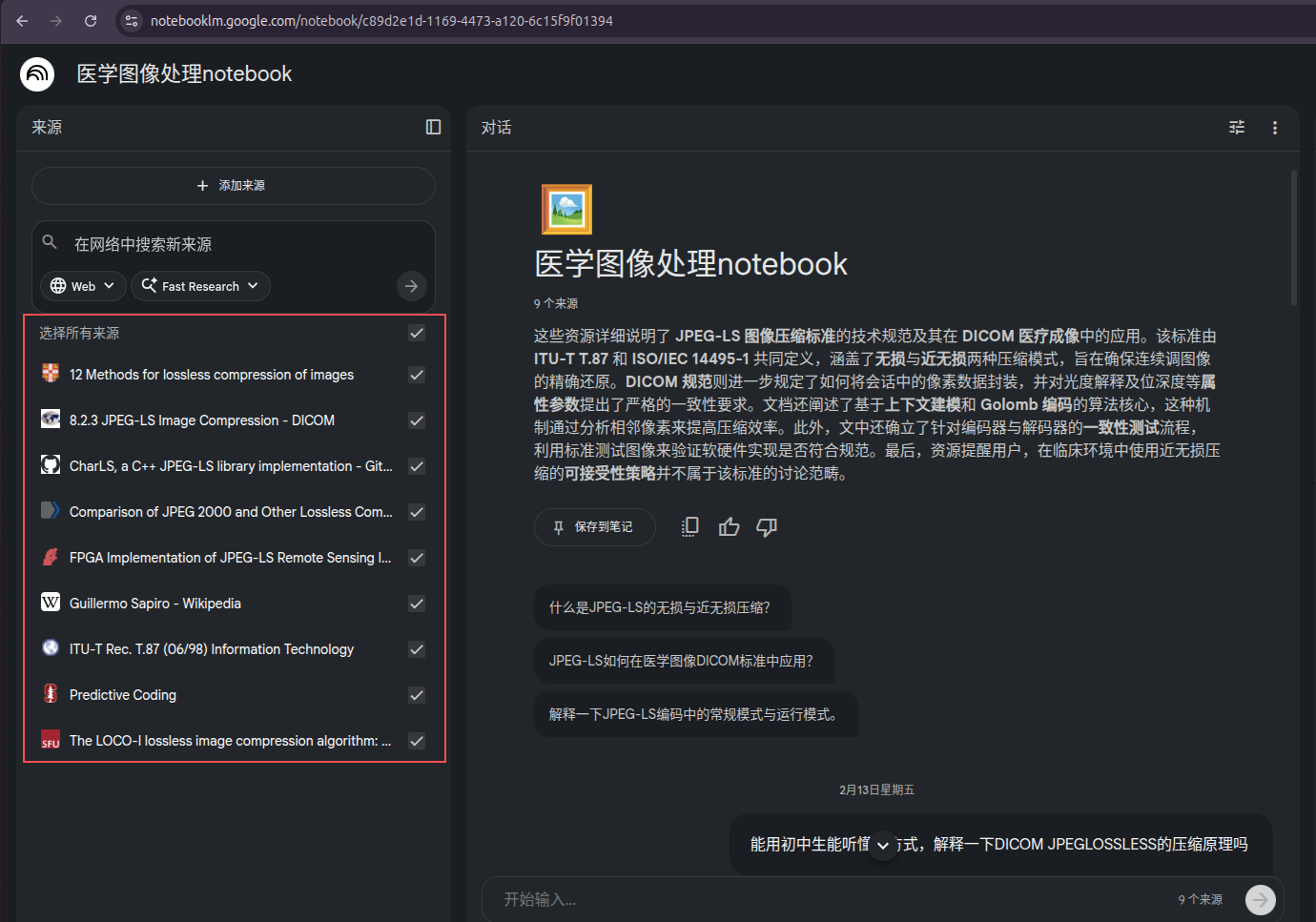The height and width of the screenshot is (922, 1316).
Task: Collapse the sources panel with the panel icon
Action: coord(433,127)
